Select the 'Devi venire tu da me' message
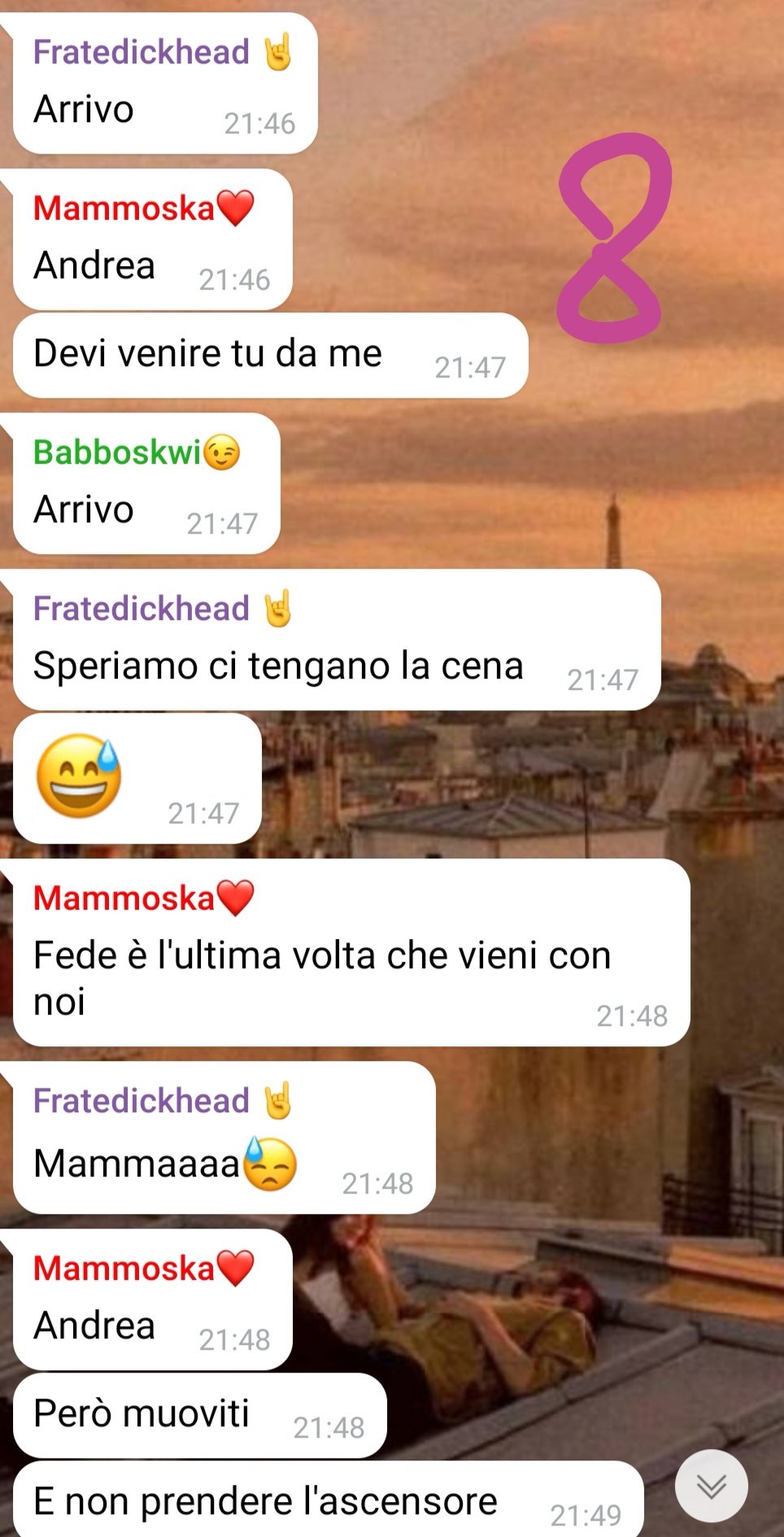The image size is (784, 1537). tap(271, 356)
